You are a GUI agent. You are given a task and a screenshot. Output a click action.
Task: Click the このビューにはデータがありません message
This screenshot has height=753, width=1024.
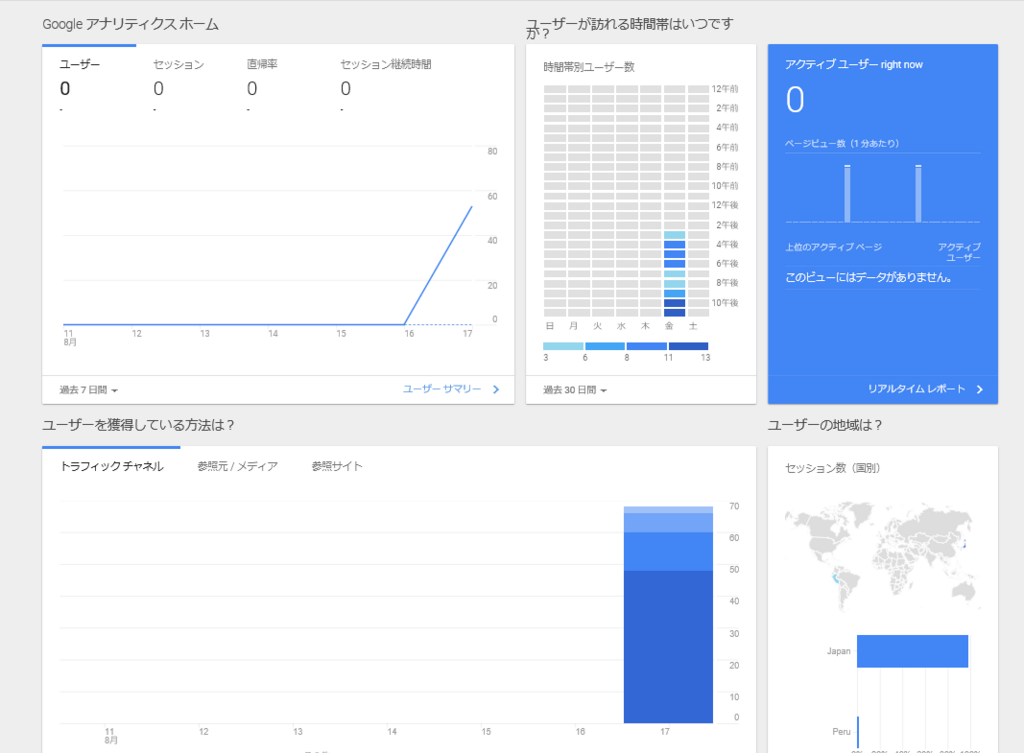point(868,278)
